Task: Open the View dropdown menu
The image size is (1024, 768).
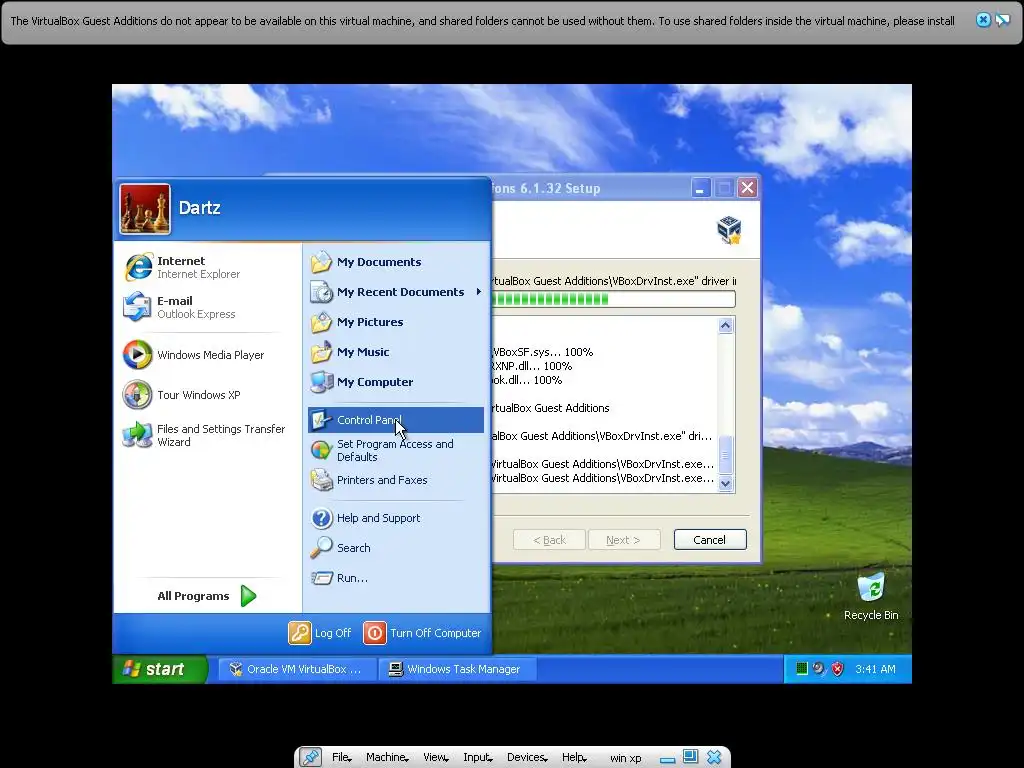Action: tap(436, 757)
